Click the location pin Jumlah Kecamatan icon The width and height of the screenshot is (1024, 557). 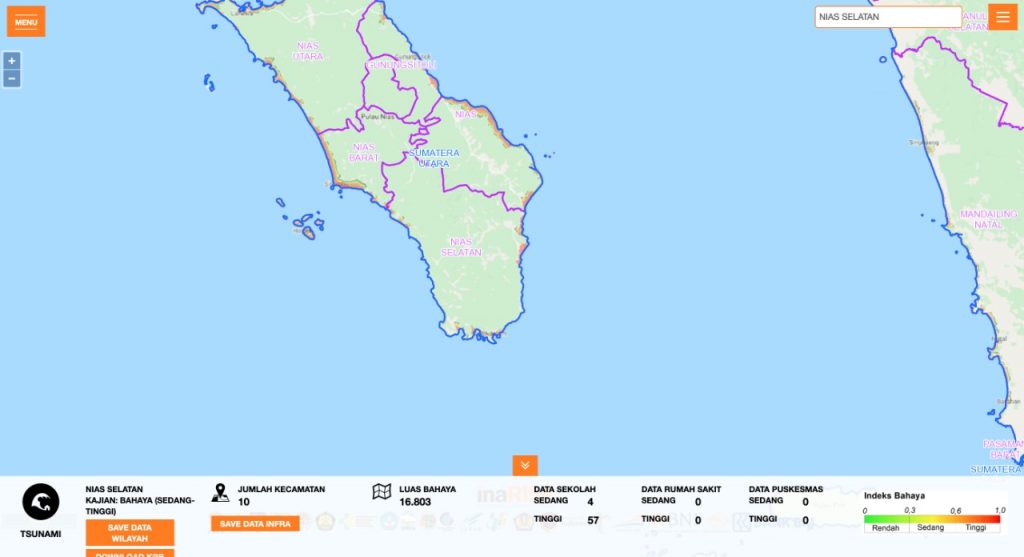(221, 493)
